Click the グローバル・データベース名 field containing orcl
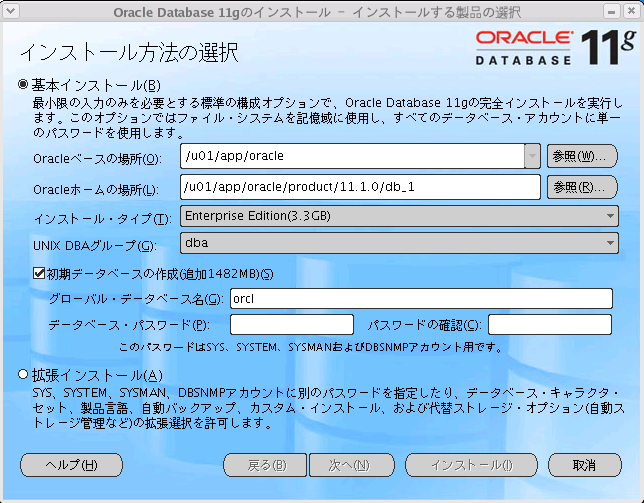 [421, 299]
